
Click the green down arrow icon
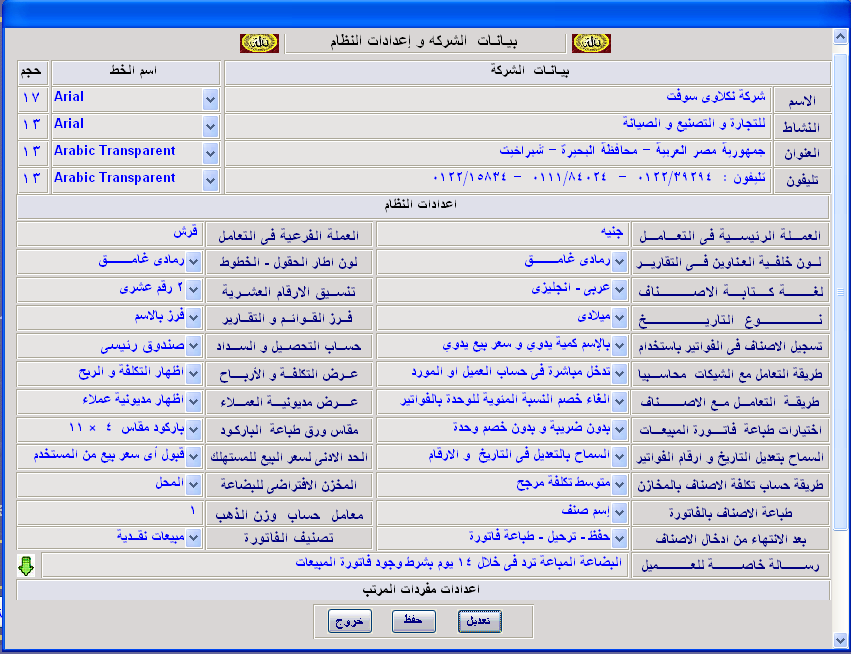pyautogui.click(x=27, y=565)
